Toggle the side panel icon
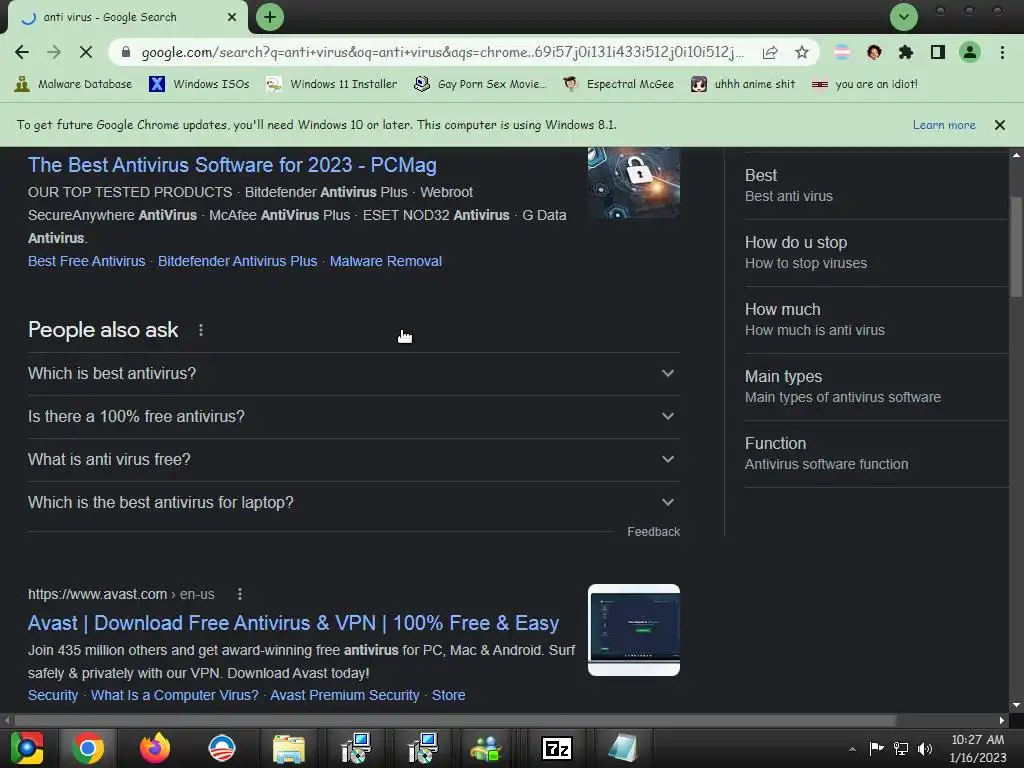Viewport: 1024px width, 768px height. coord(938,52)
